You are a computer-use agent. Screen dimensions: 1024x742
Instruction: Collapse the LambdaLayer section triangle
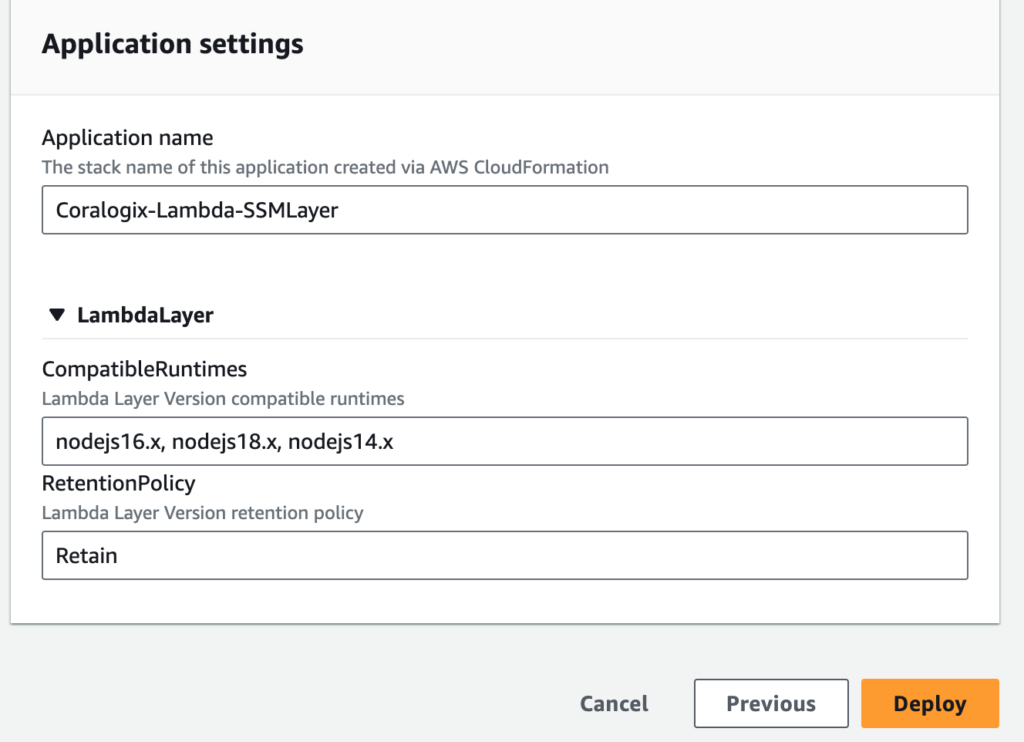pyautogui.click(x=57, y=315)
